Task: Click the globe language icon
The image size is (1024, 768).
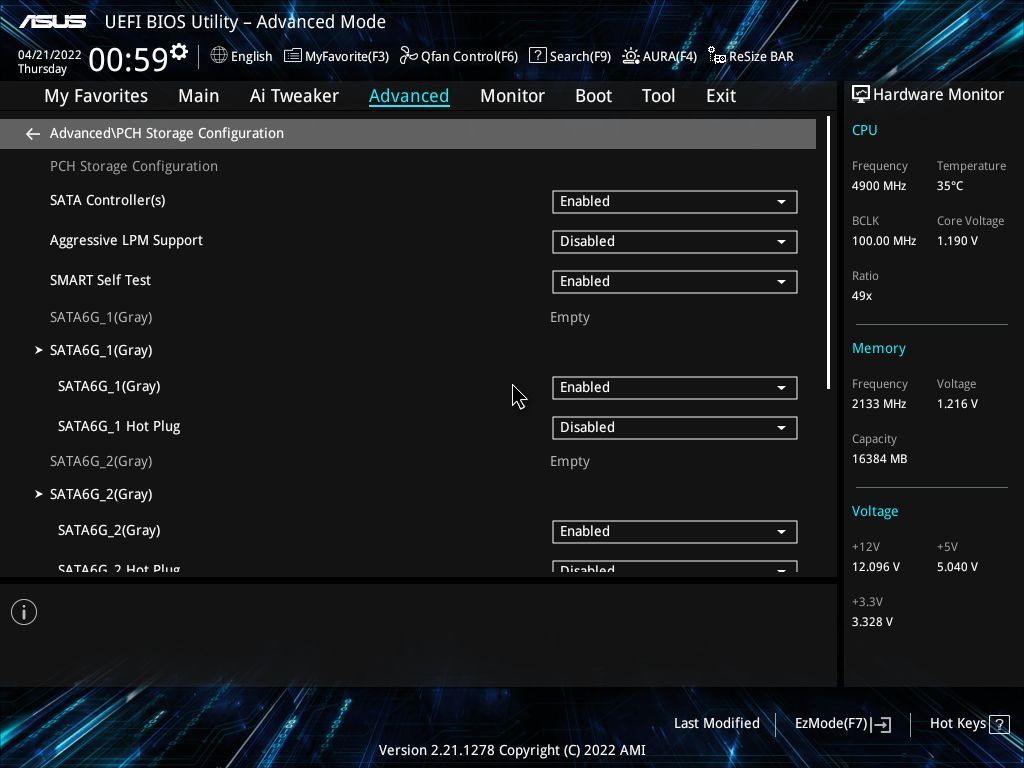Action: (x=219, y=56)
